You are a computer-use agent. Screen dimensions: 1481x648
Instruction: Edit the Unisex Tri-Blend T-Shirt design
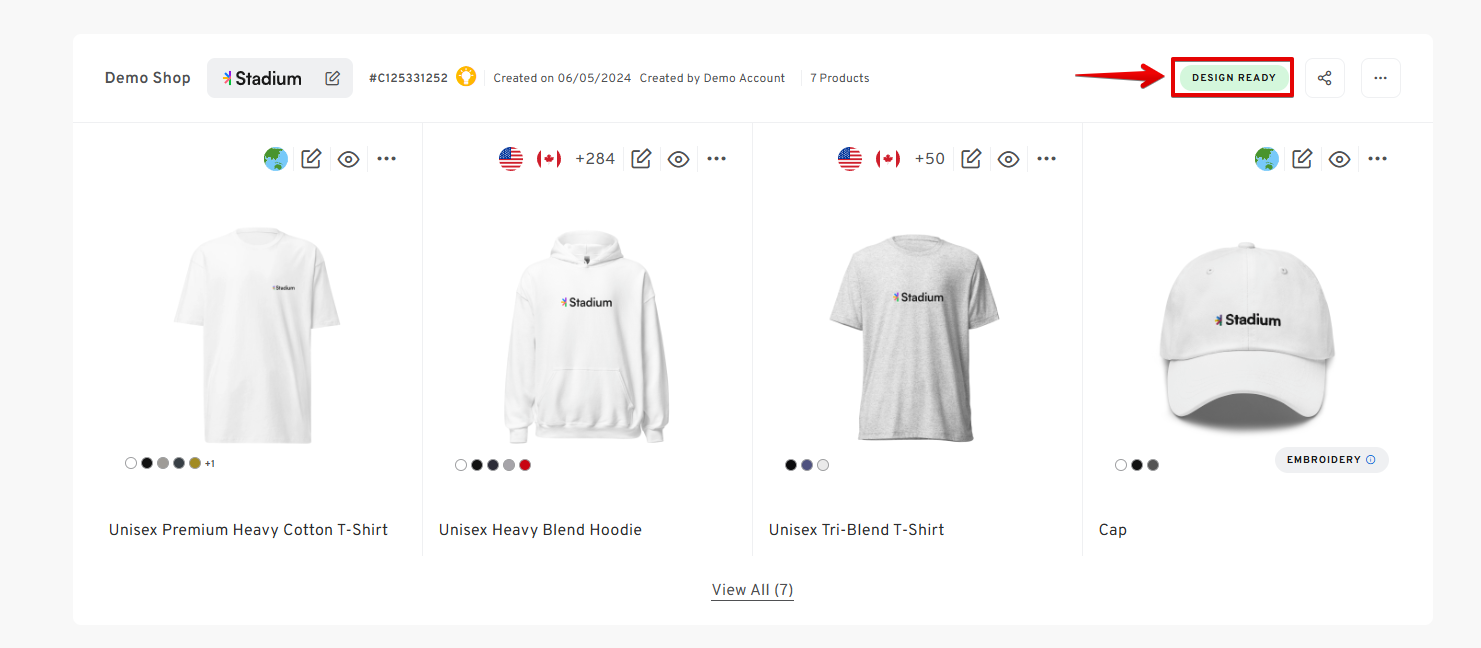[x=971, y=158]
